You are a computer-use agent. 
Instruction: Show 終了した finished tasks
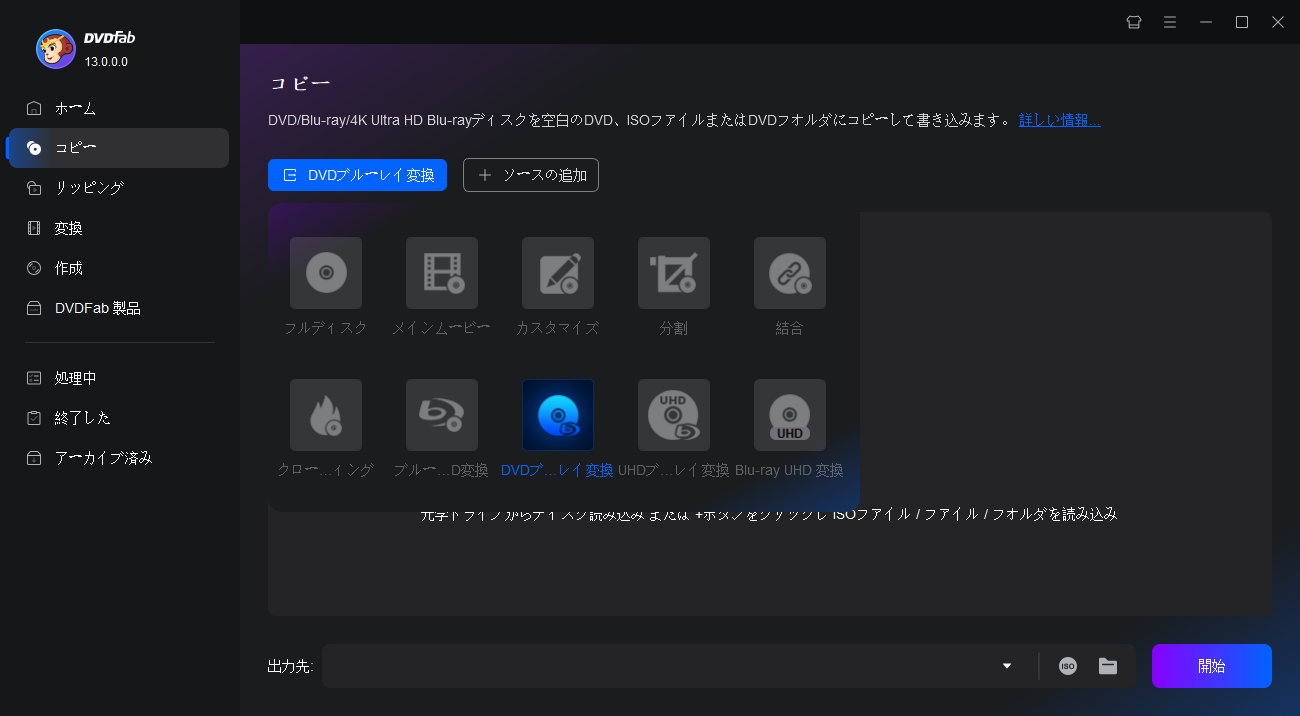click(x=119, y=418)
